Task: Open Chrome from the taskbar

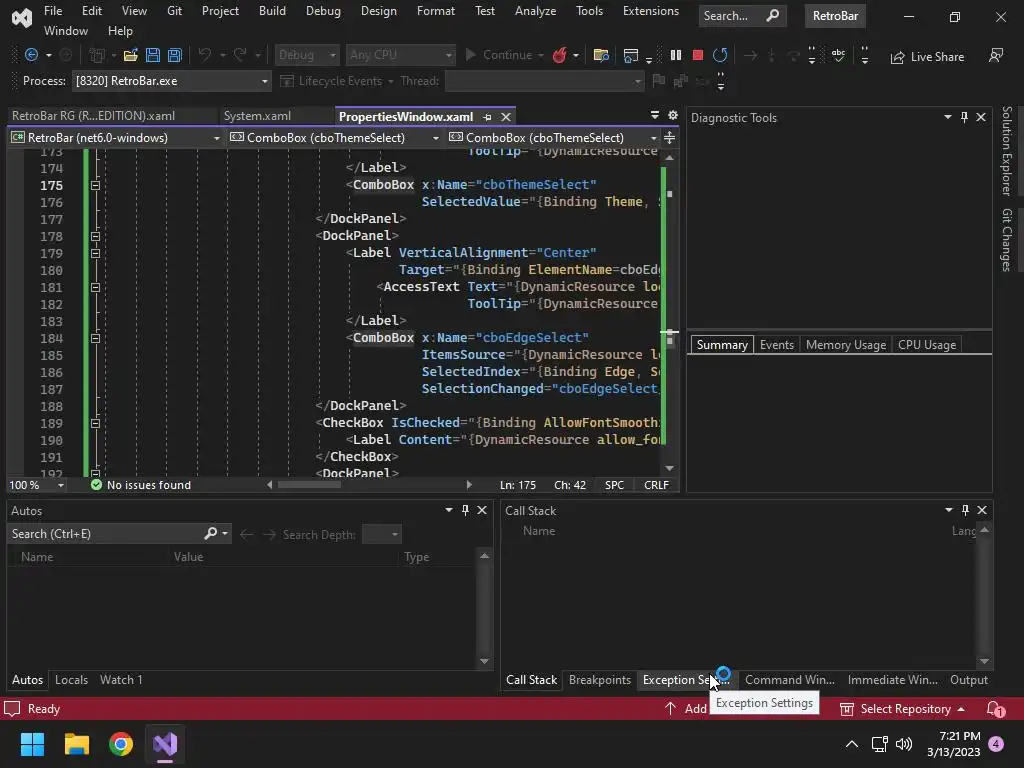Action: pyautogui.click(x=121, y=744)
